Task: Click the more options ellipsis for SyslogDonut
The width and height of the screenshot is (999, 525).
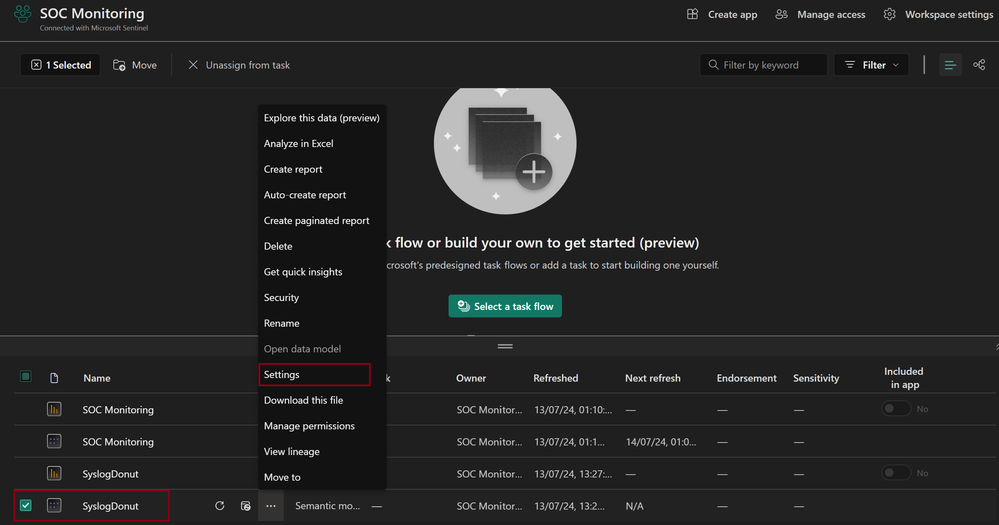Action: [271, 506]
